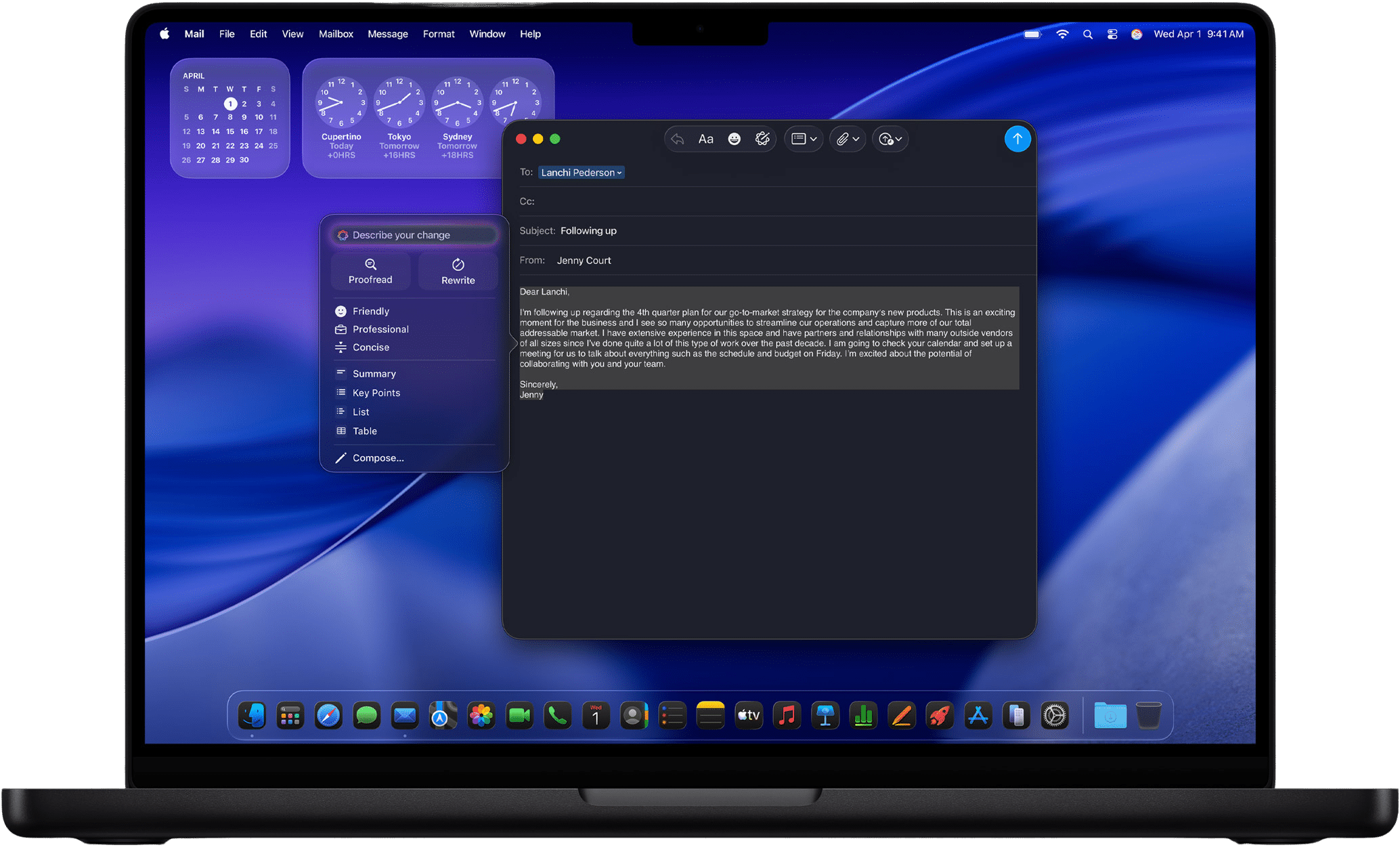Click the Describe your change field
1400x856 pixels.
tap(415, 235)
